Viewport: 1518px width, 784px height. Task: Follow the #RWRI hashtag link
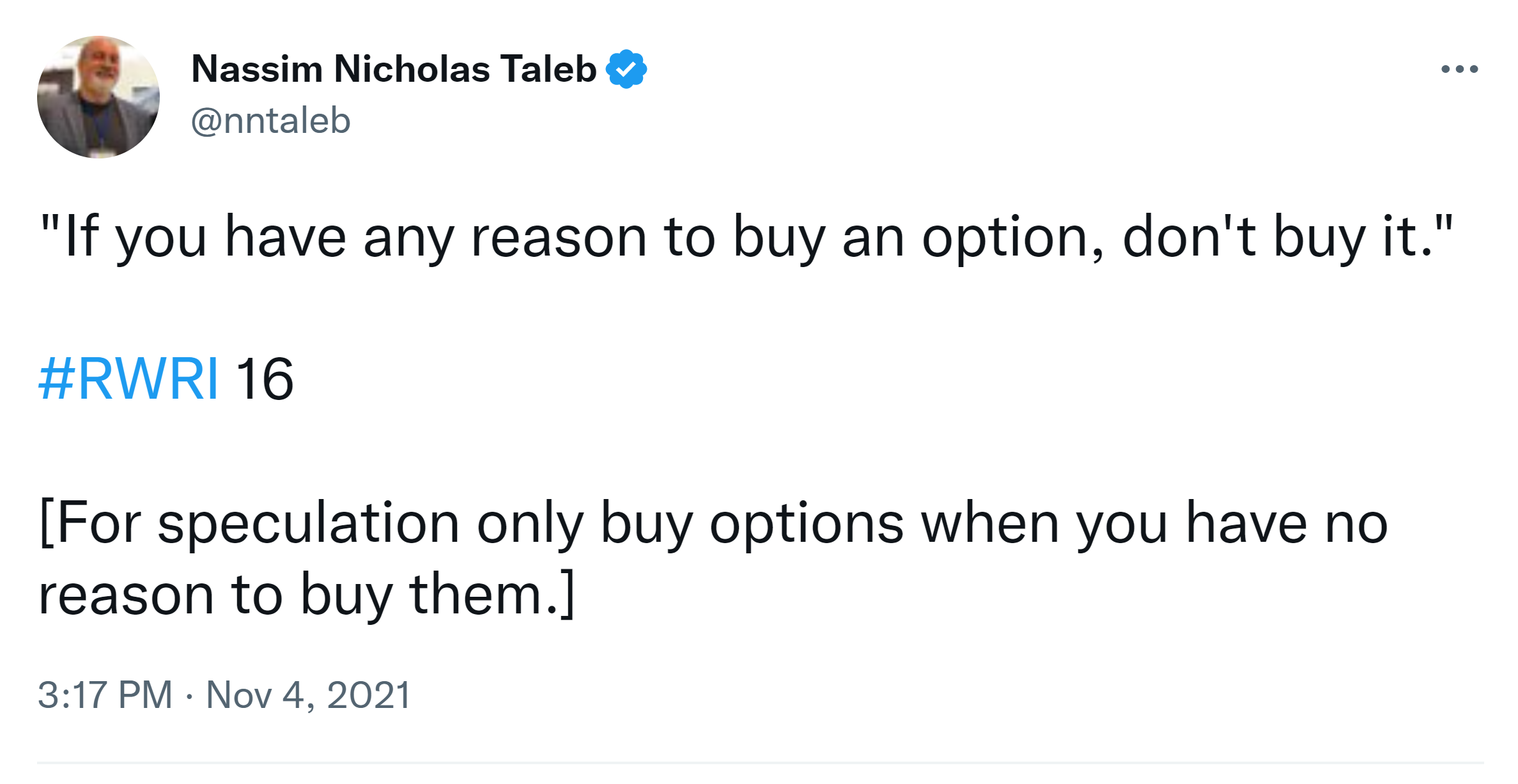(x=128, y=379)
